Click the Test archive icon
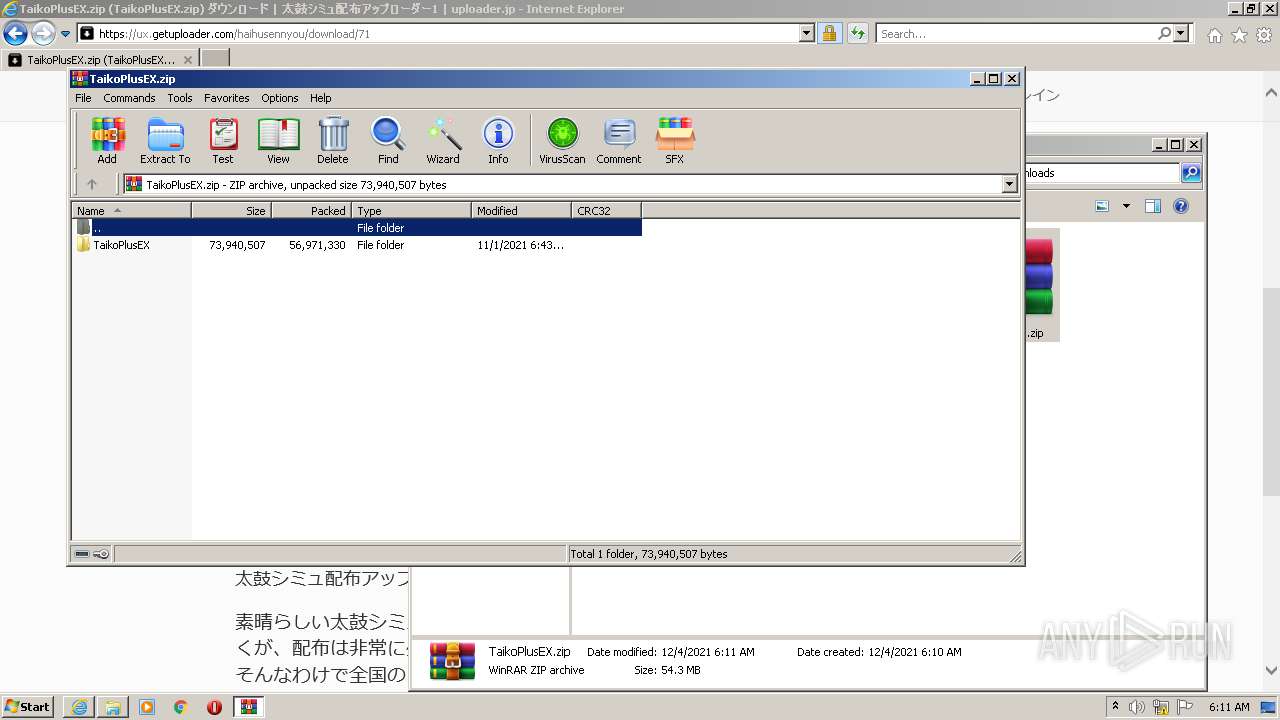 [223, 140]
